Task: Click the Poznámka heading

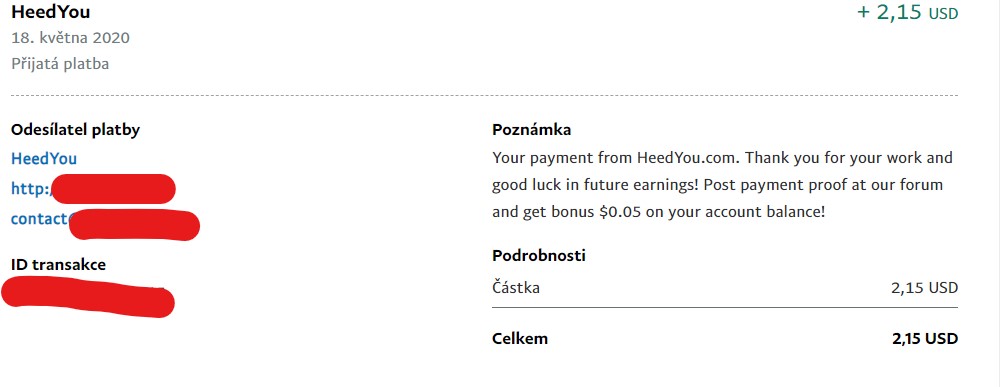Action: click(x=532, y=130)
